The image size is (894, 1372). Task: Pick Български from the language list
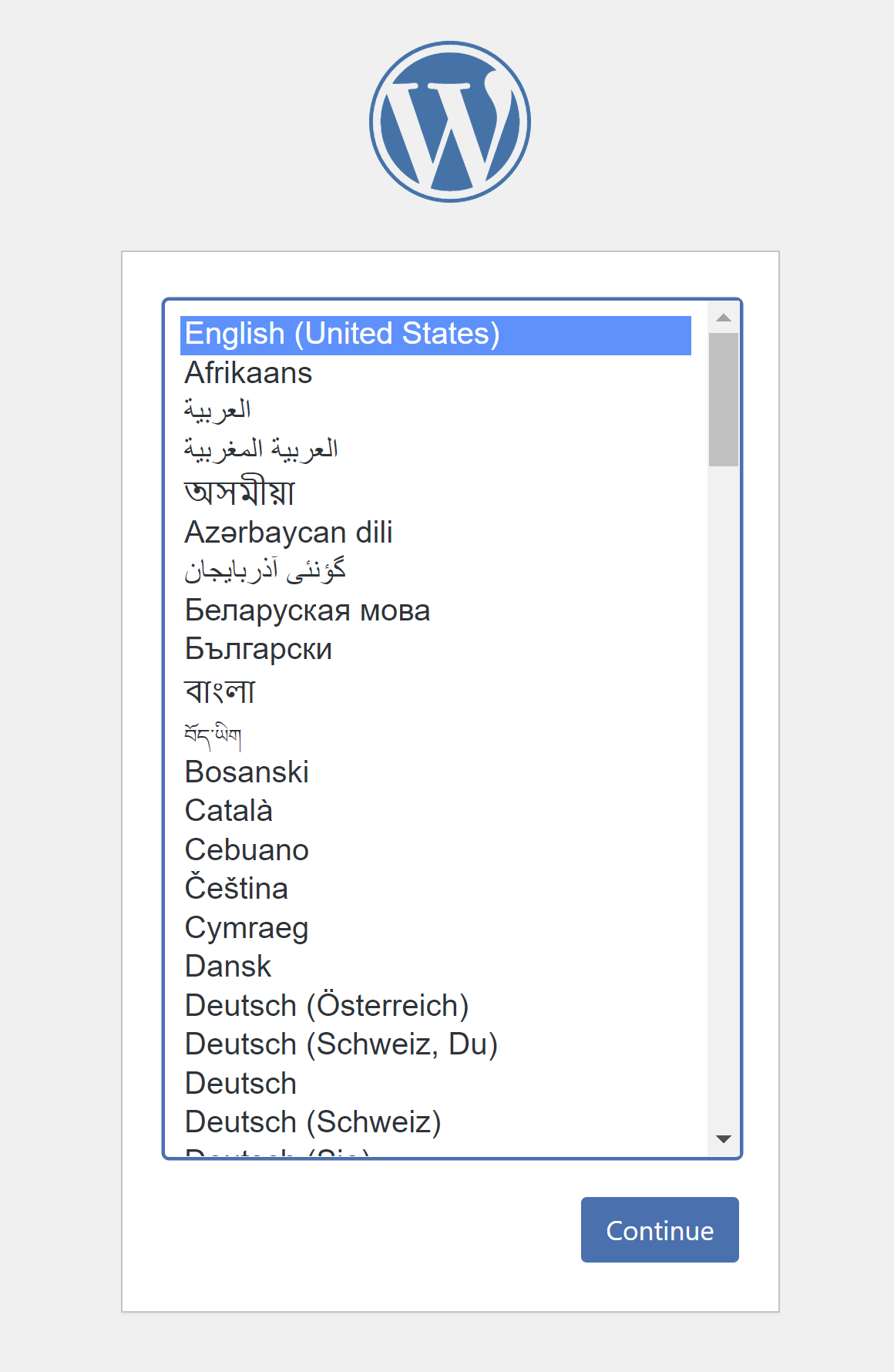(257, 649)
